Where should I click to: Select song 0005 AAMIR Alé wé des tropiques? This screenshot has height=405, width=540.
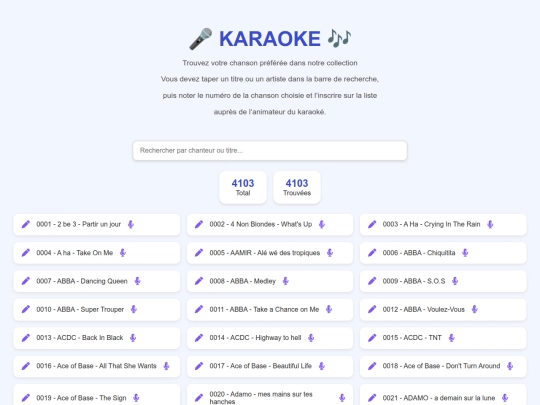coord(270,253)
